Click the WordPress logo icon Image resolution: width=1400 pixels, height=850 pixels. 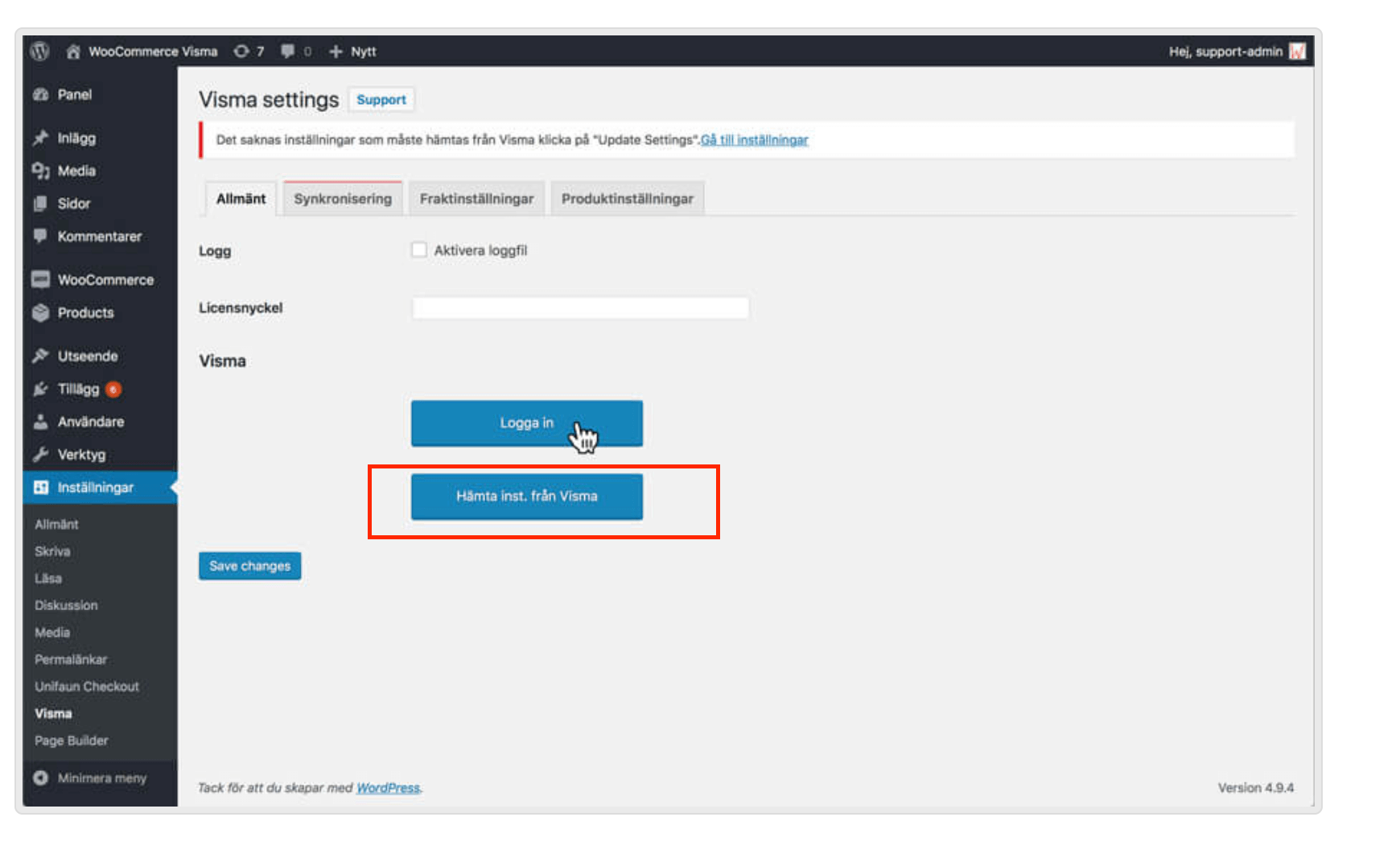point(39,52)
